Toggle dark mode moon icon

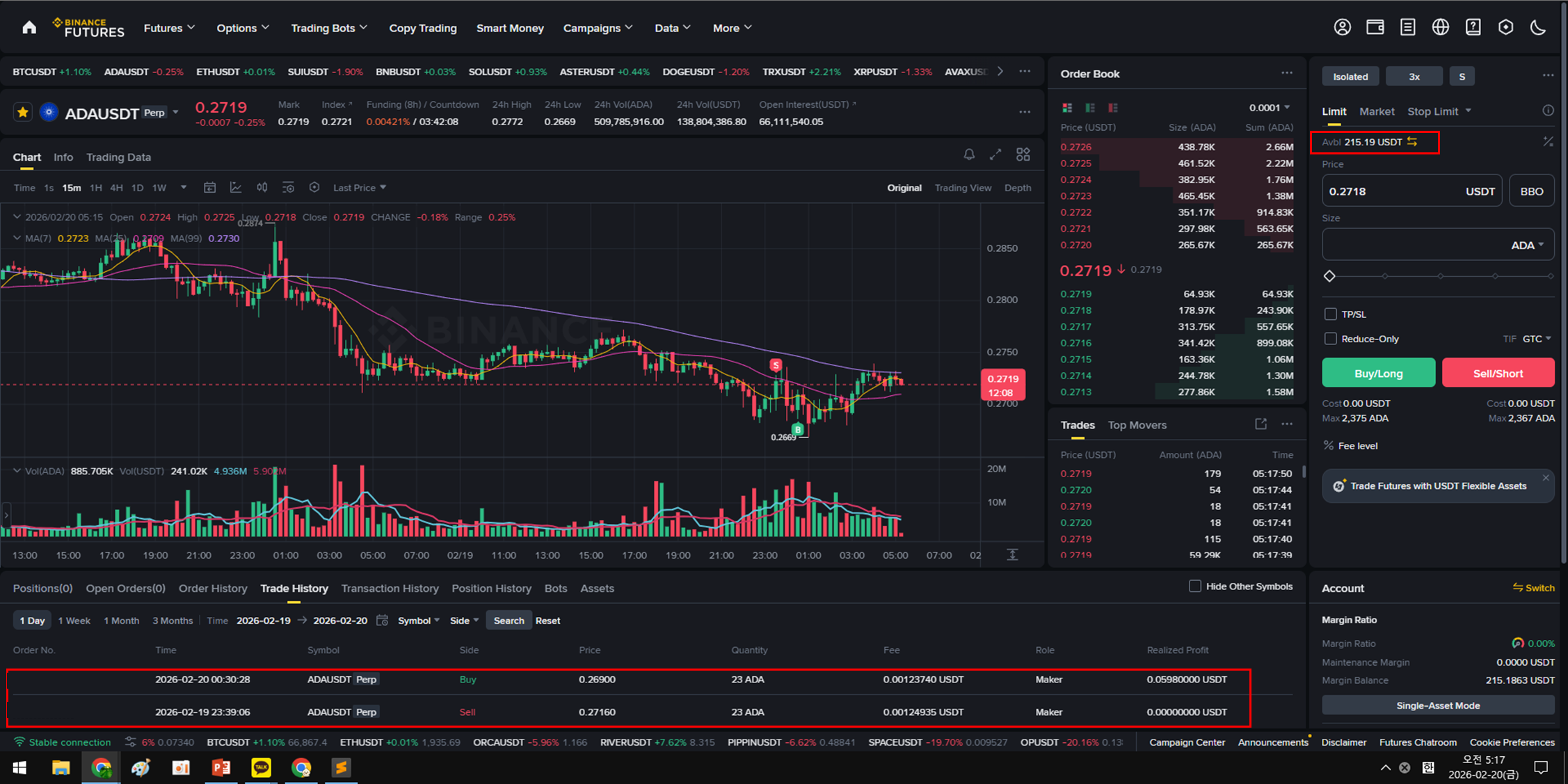[1538, 28]
